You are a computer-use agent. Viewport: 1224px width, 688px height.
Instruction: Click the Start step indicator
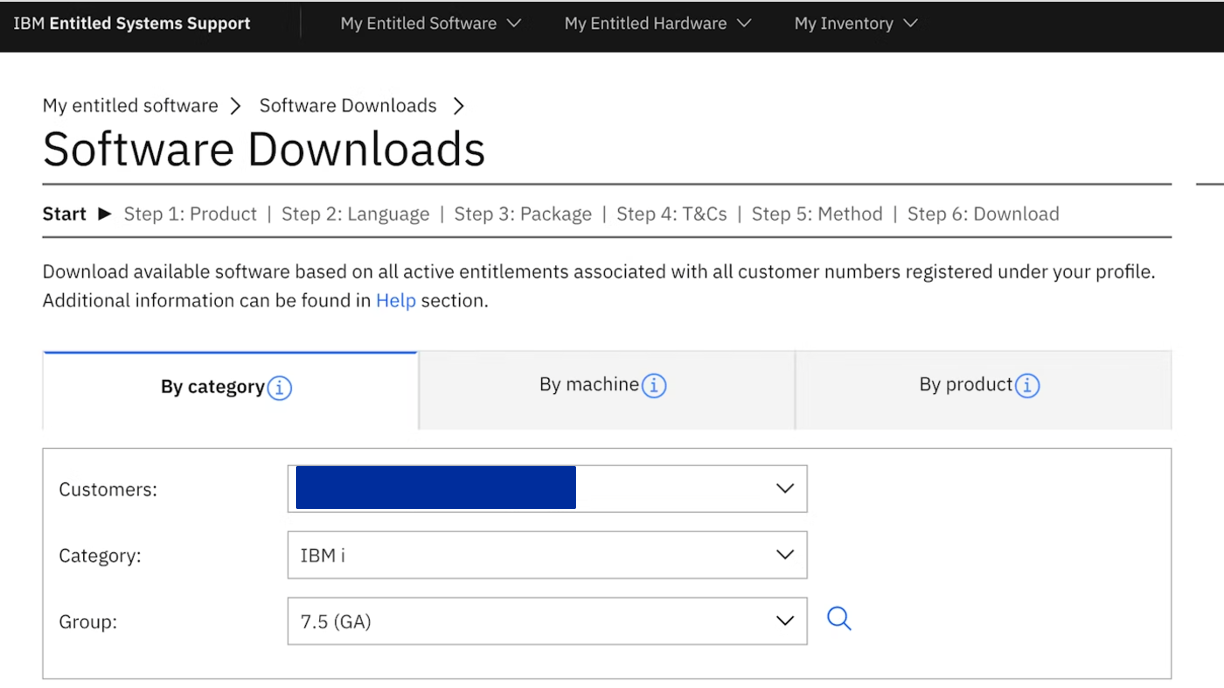point(64,213)
